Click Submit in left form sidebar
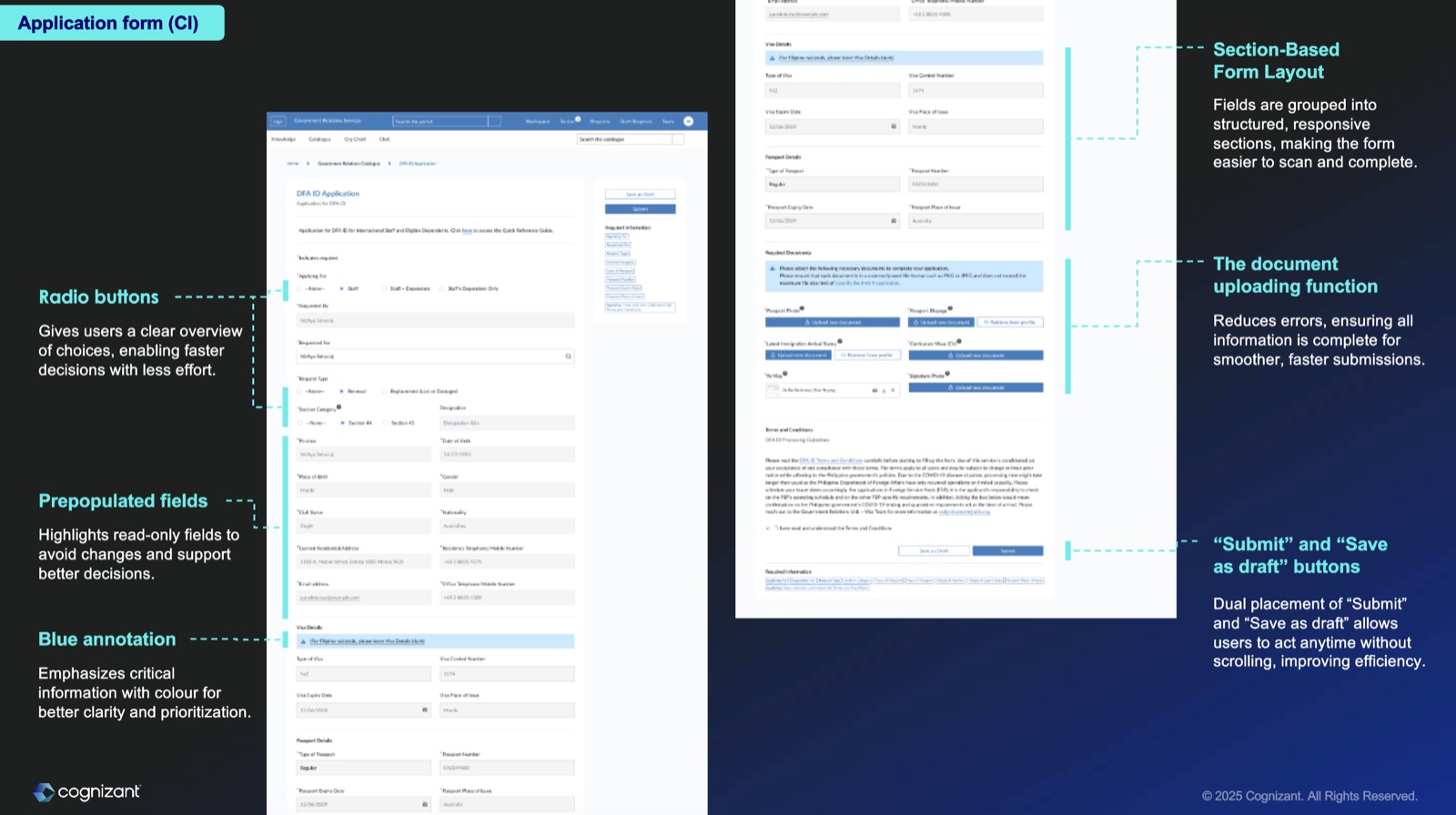 coord(640,209)
